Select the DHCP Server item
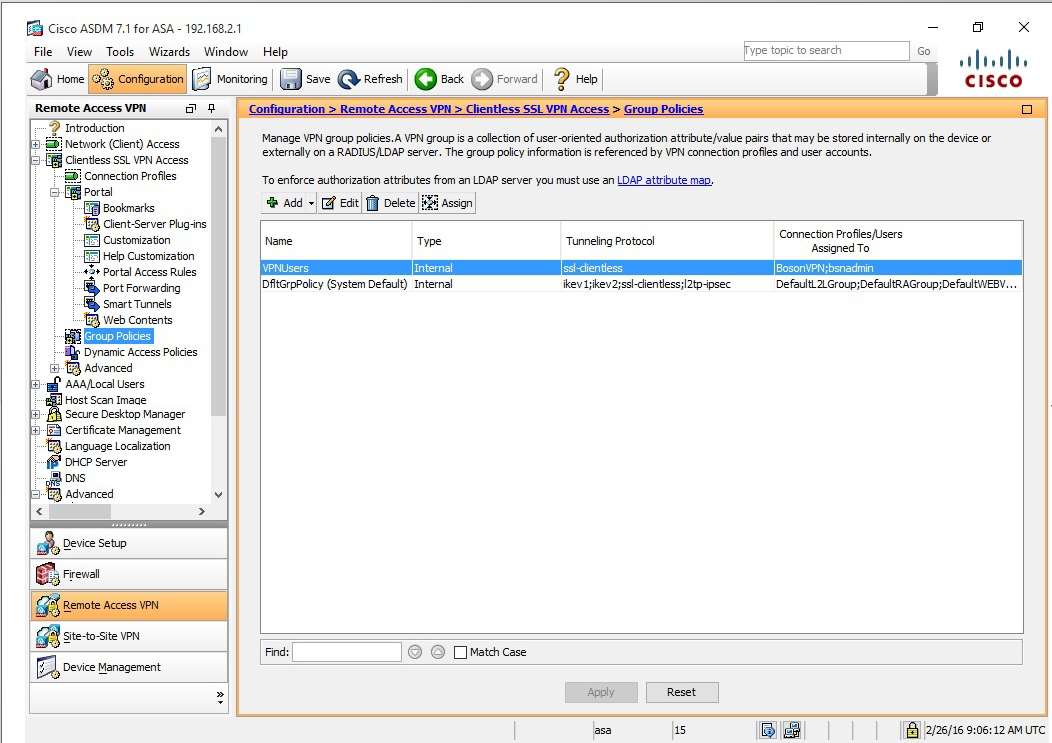 pyautogui.click(x=96, y=462)
